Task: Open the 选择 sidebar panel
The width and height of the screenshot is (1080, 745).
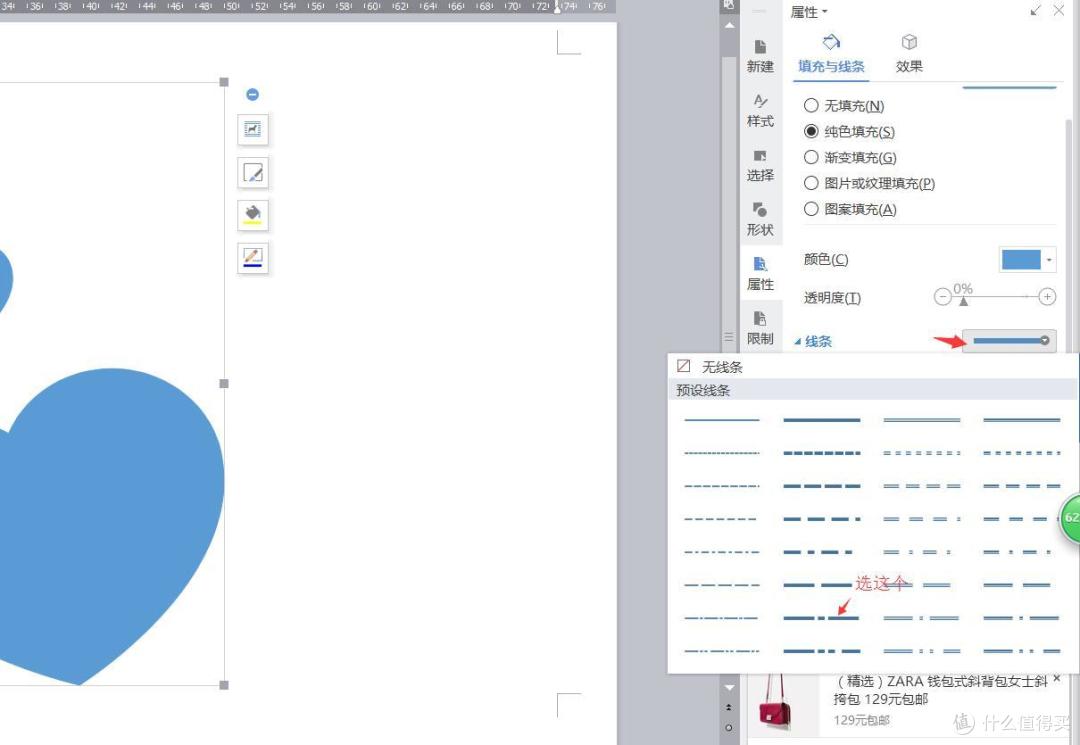Action: pyautogui.click(x=760, y=165)
